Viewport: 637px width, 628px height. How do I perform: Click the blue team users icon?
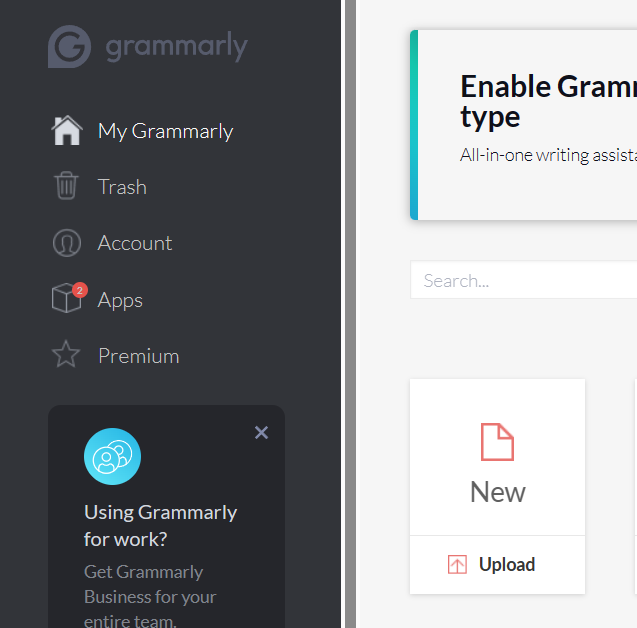tap(113, 457)
